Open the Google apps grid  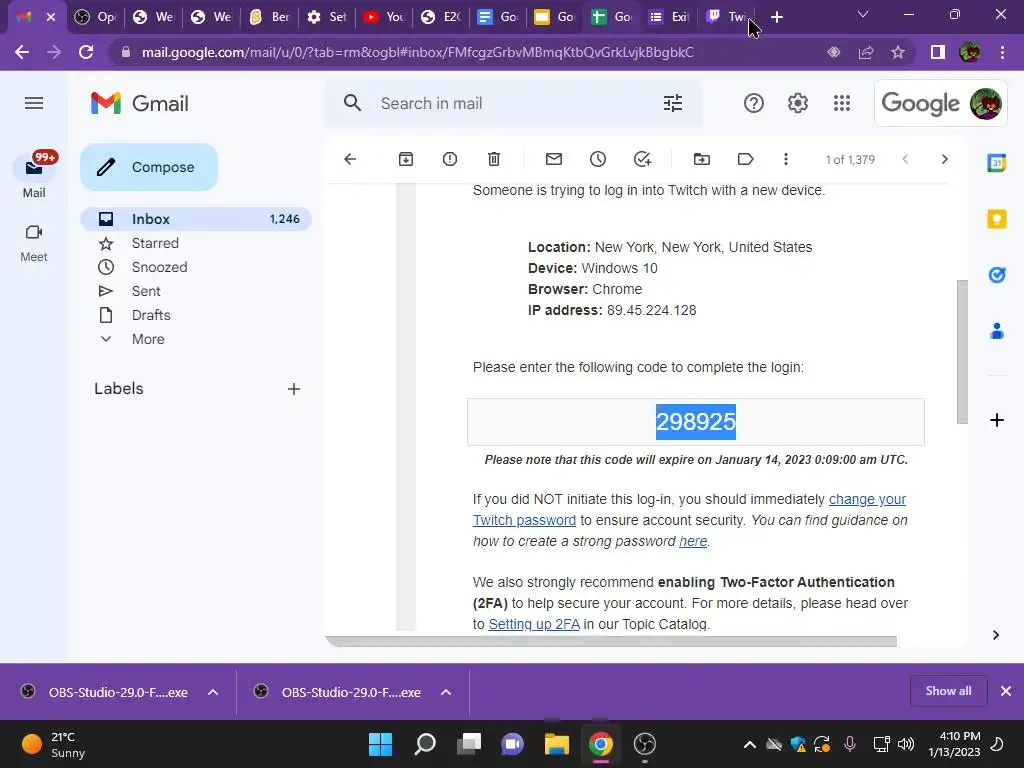point(842,103)
